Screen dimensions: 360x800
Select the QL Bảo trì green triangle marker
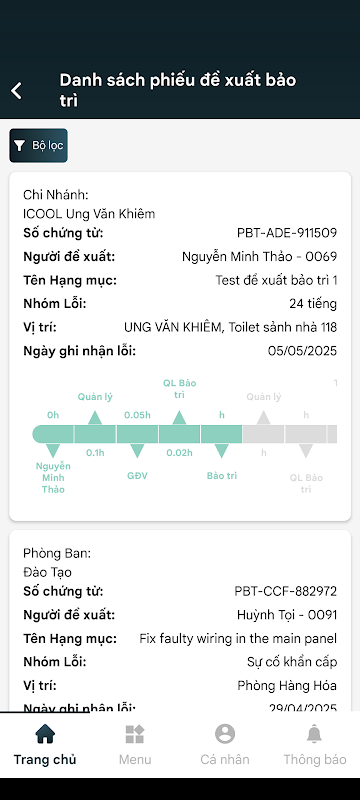179,417
